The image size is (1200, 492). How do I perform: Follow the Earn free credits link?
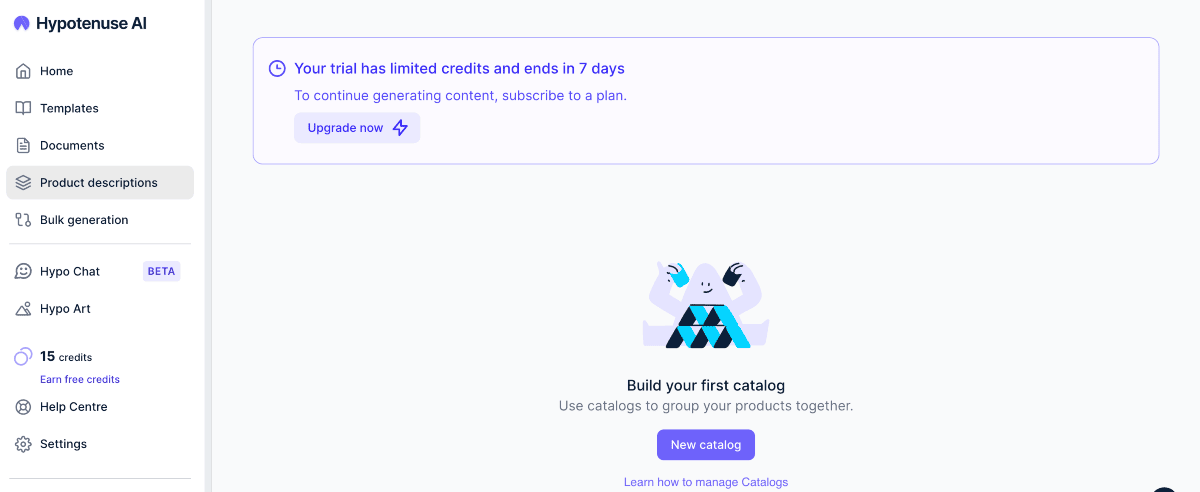[80, 380]
